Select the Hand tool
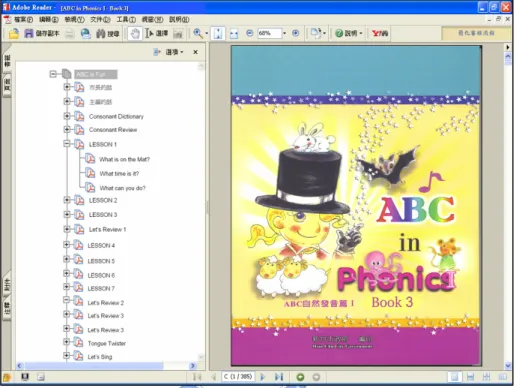Image resolution: width=516 pixels, height=388 pixels. point(135,33)
